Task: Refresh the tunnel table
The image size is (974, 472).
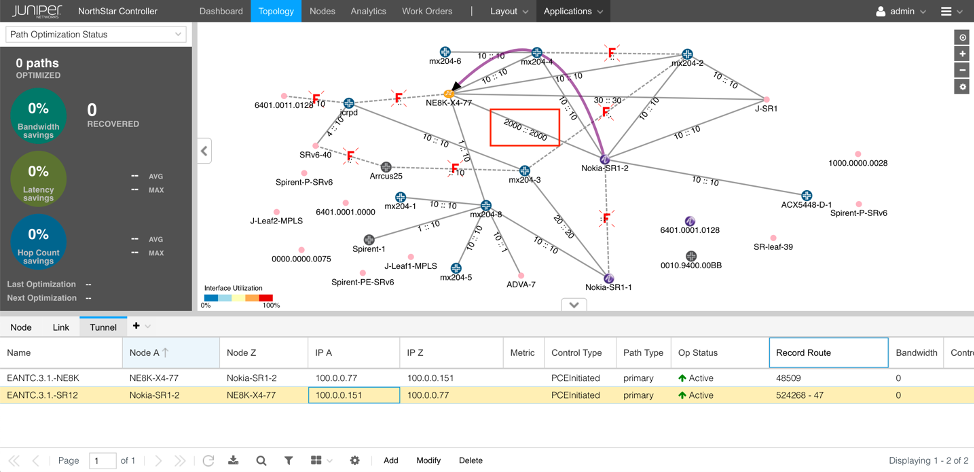Action: [x=208, y=461]
